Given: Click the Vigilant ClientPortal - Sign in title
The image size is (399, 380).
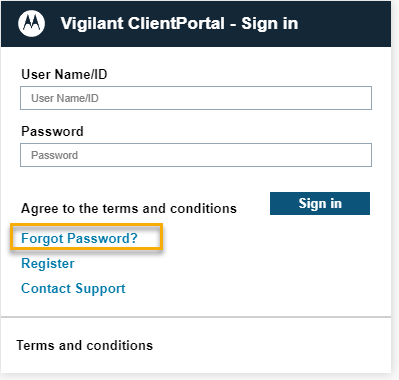Looking at the screenshot, I should click(x=179, y=23).
